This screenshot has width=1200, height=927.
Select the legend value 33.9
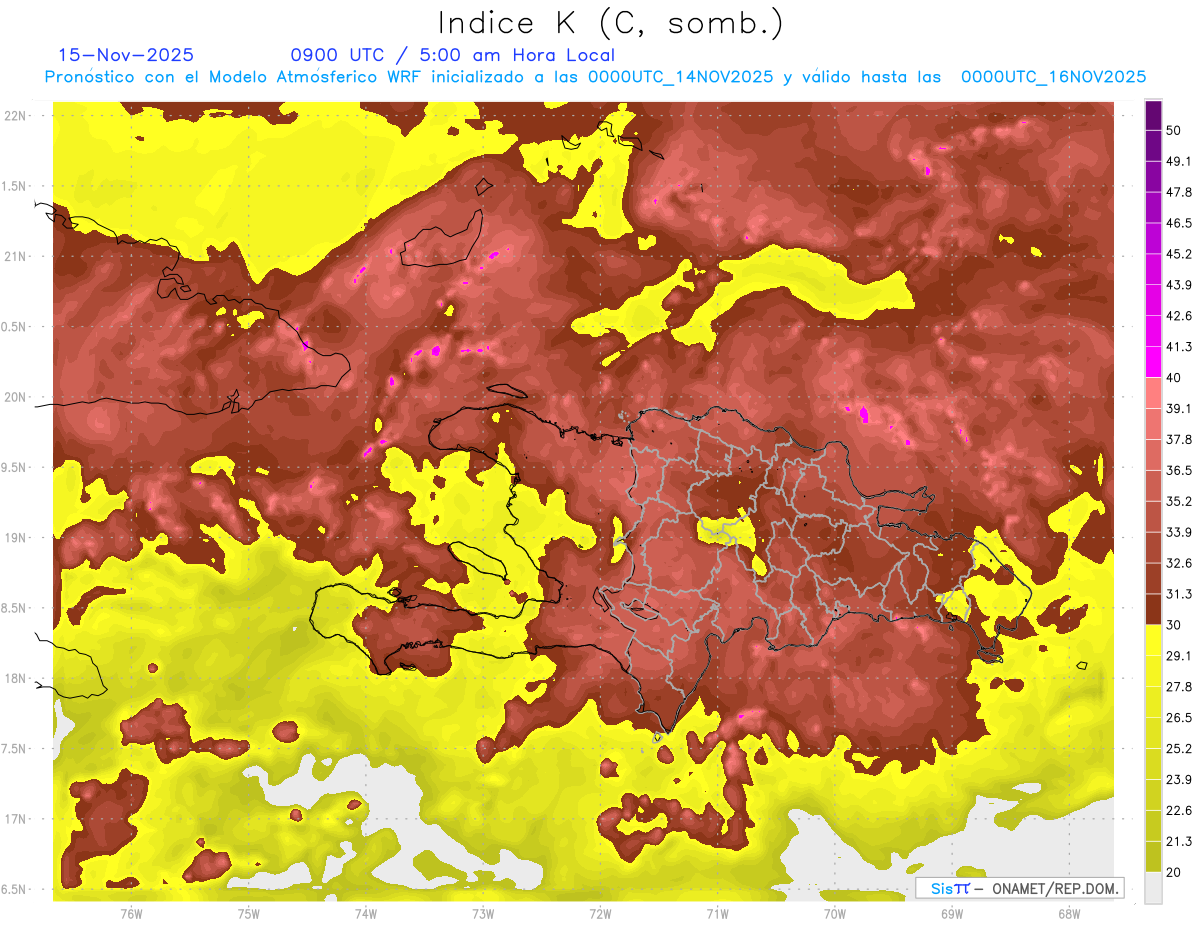(1177, 532)
